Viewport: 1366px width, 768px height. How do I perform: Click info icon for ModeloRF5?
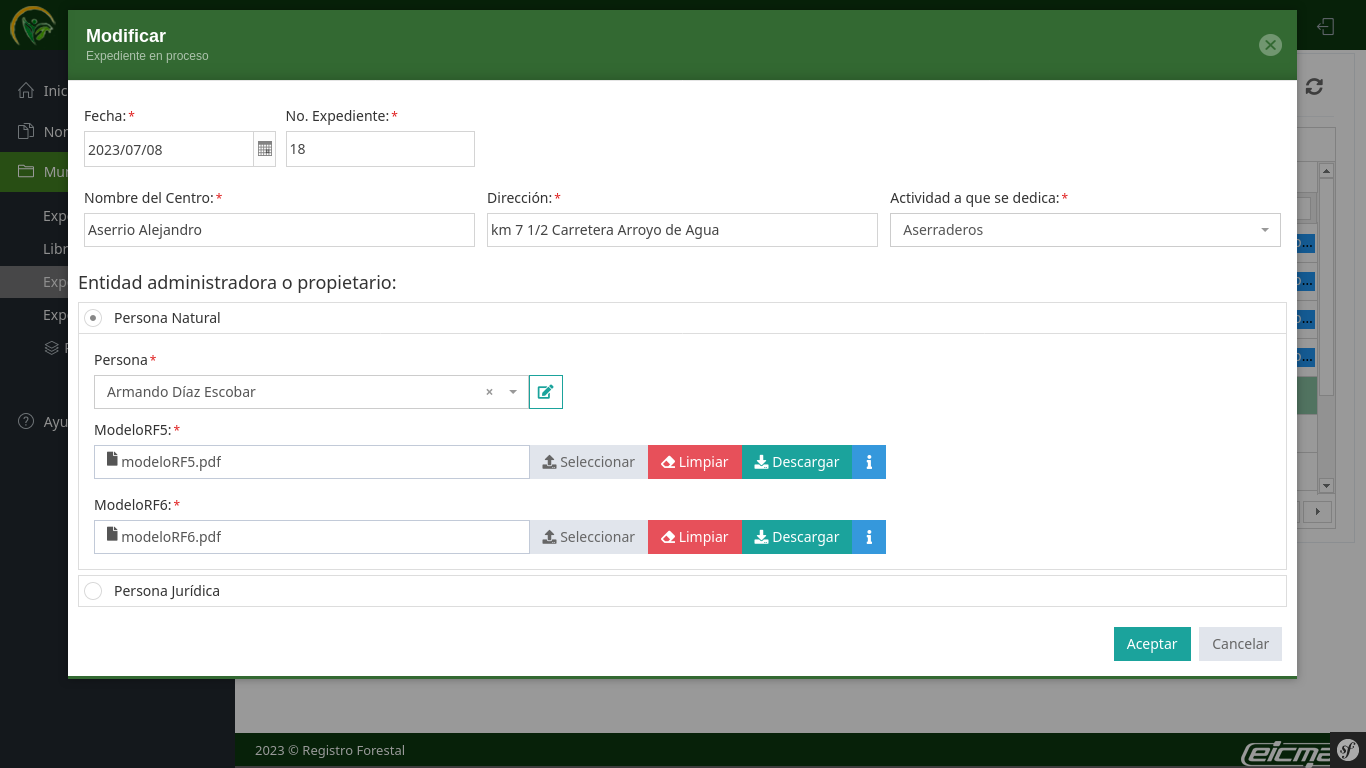pyautogui.click(x=868, y=462)
